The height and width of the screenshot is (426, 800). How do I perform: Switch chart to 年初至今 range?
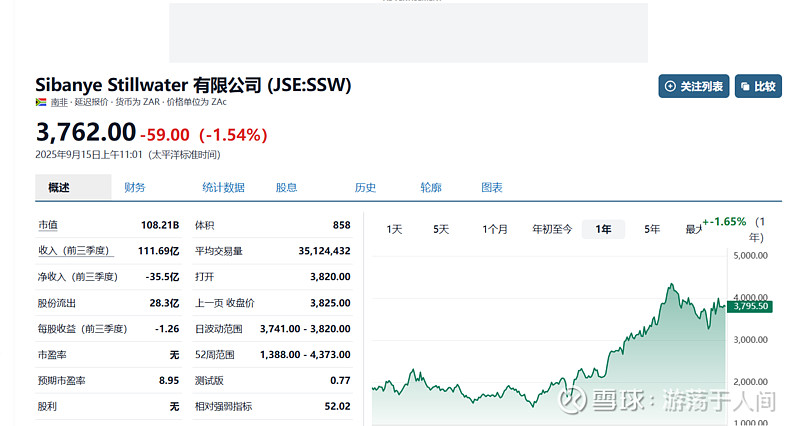pos(552,230)
